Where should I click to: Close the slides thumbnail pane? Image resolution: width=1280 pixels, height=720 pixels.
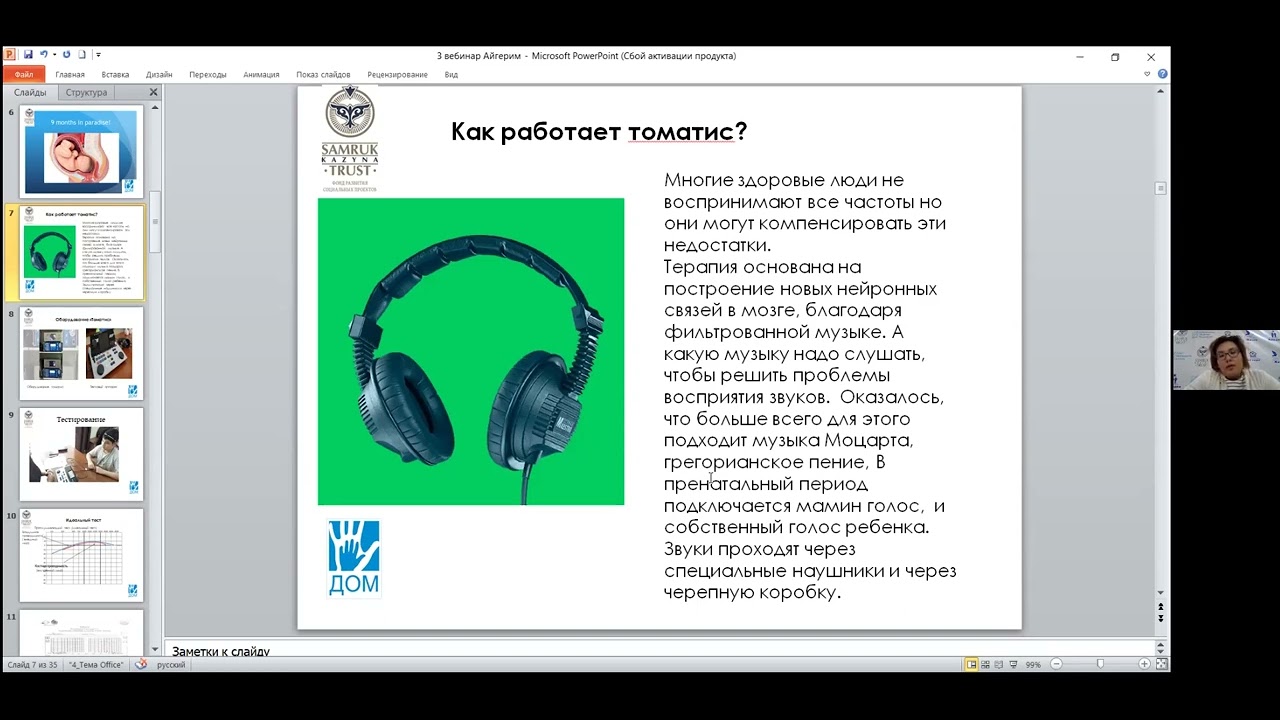(x=153, y=92)
